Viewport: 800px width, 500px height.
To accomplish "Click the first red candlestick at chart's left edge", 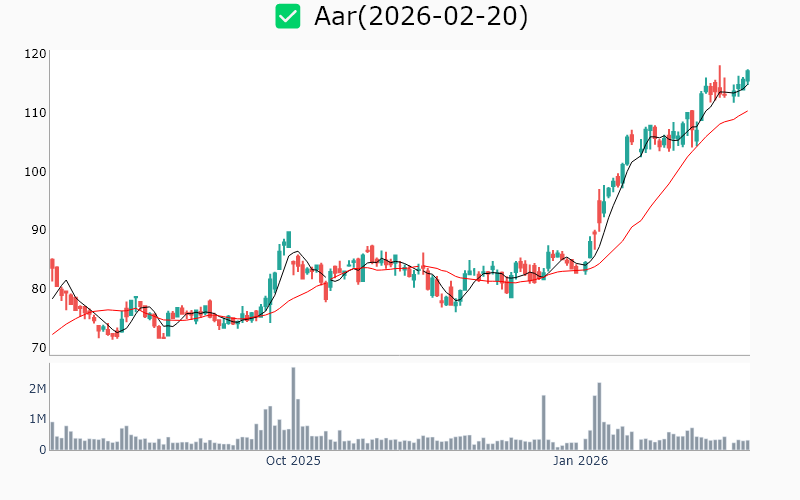I will pyautogui.click(x=52, y=268).
